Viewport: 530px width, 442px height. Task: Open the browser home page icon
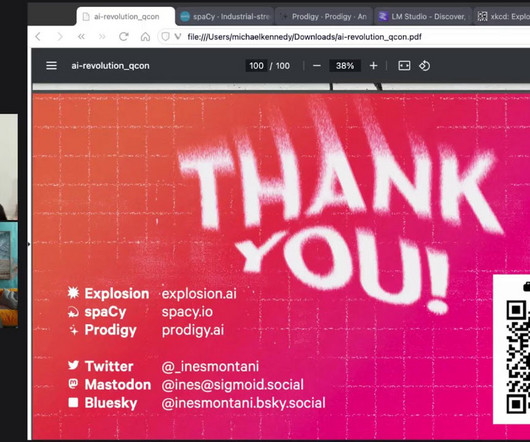(x=145, y=36)
